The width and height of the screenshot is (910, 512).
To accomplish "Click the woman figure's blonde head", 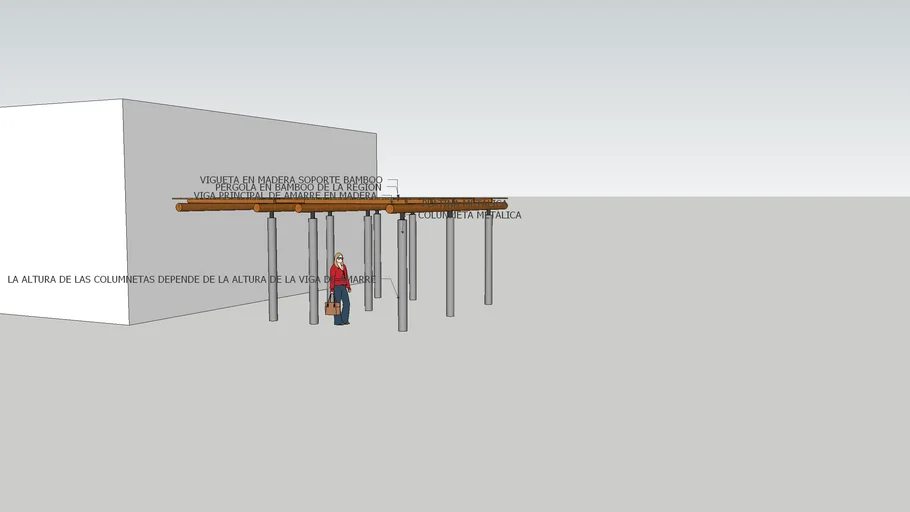I will click(339, 258).
